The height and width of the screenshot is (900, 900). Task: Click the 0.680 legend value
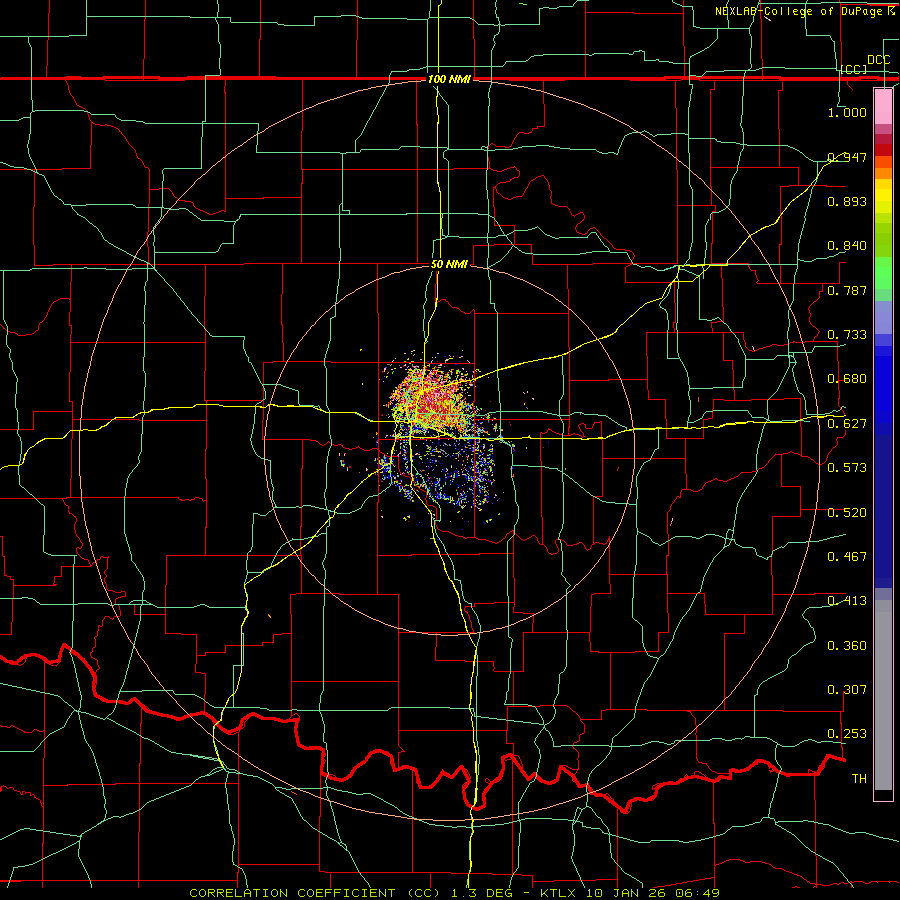847,379
